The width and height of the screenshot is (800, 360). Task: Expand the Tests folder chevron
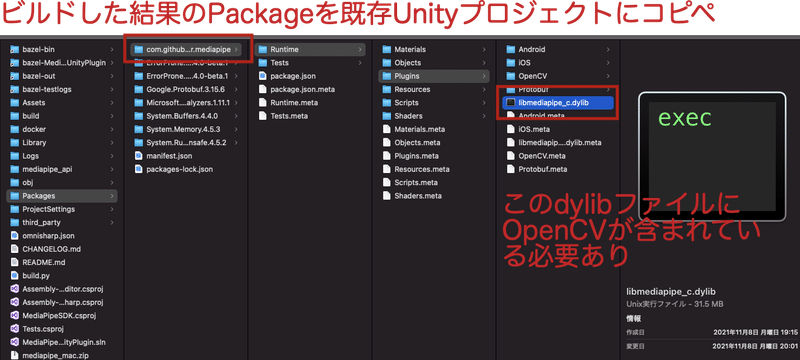(360, 63)
